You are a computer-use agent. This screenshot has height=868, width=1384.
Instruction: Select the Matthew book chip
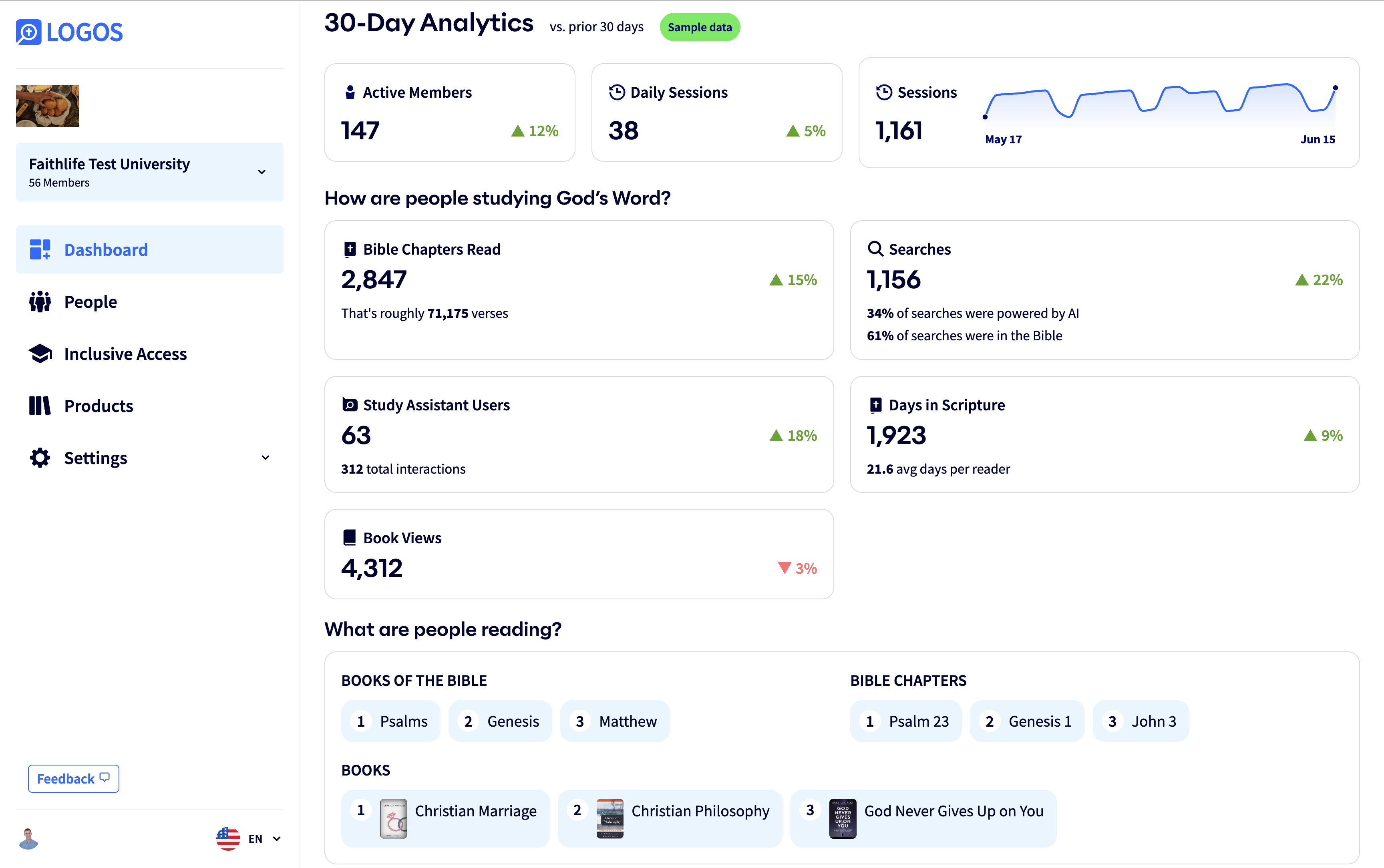coord(615,721)
